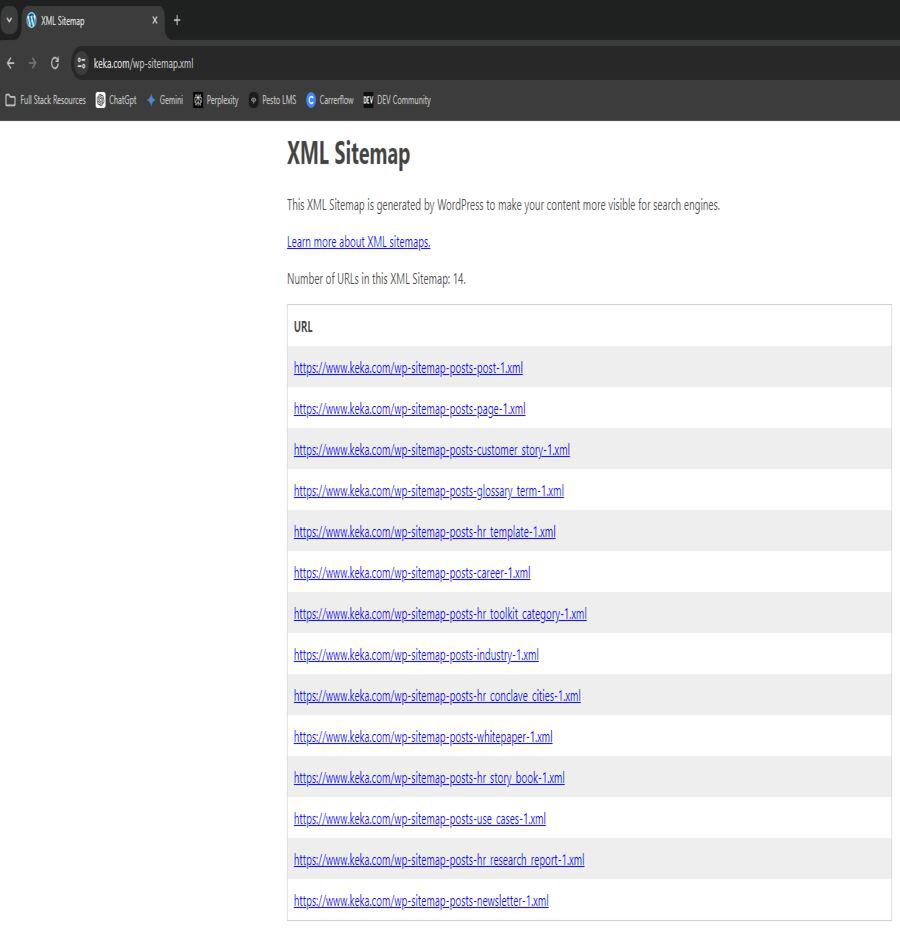900x947 pixels.
Task: Open the posts-hr_conclave_cities-1.xml sitemap link
Action: coord(437,696)
